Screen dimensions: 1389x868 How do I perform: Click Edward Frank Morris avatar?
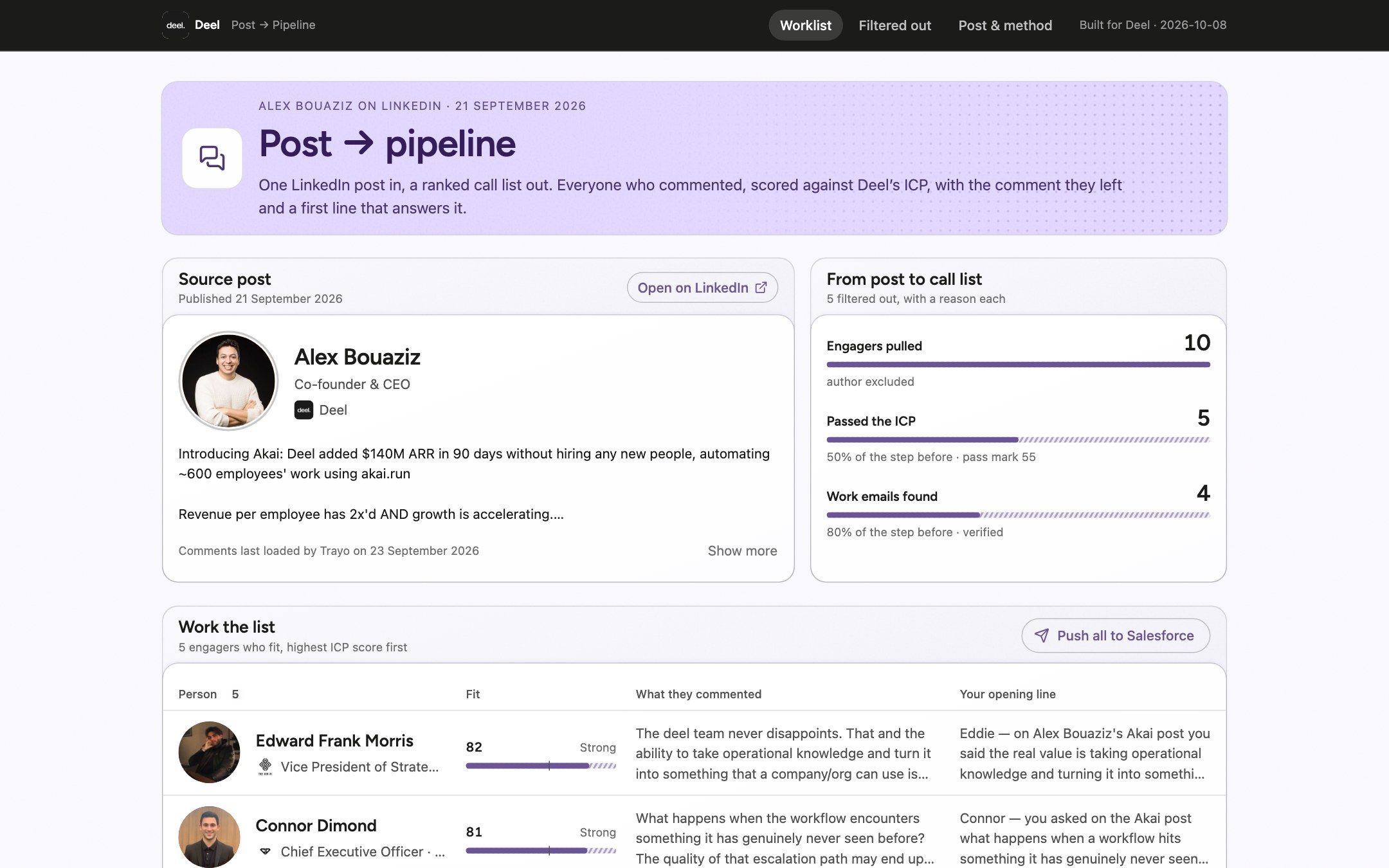209,752
